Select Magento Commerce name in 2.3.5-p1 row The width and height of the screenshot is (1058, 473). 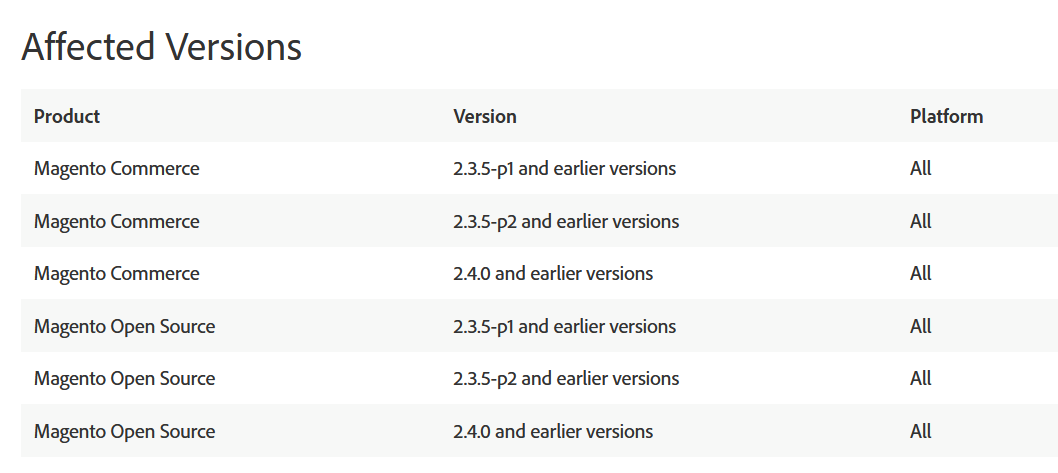pyautogui.click(x=116, y=168)
